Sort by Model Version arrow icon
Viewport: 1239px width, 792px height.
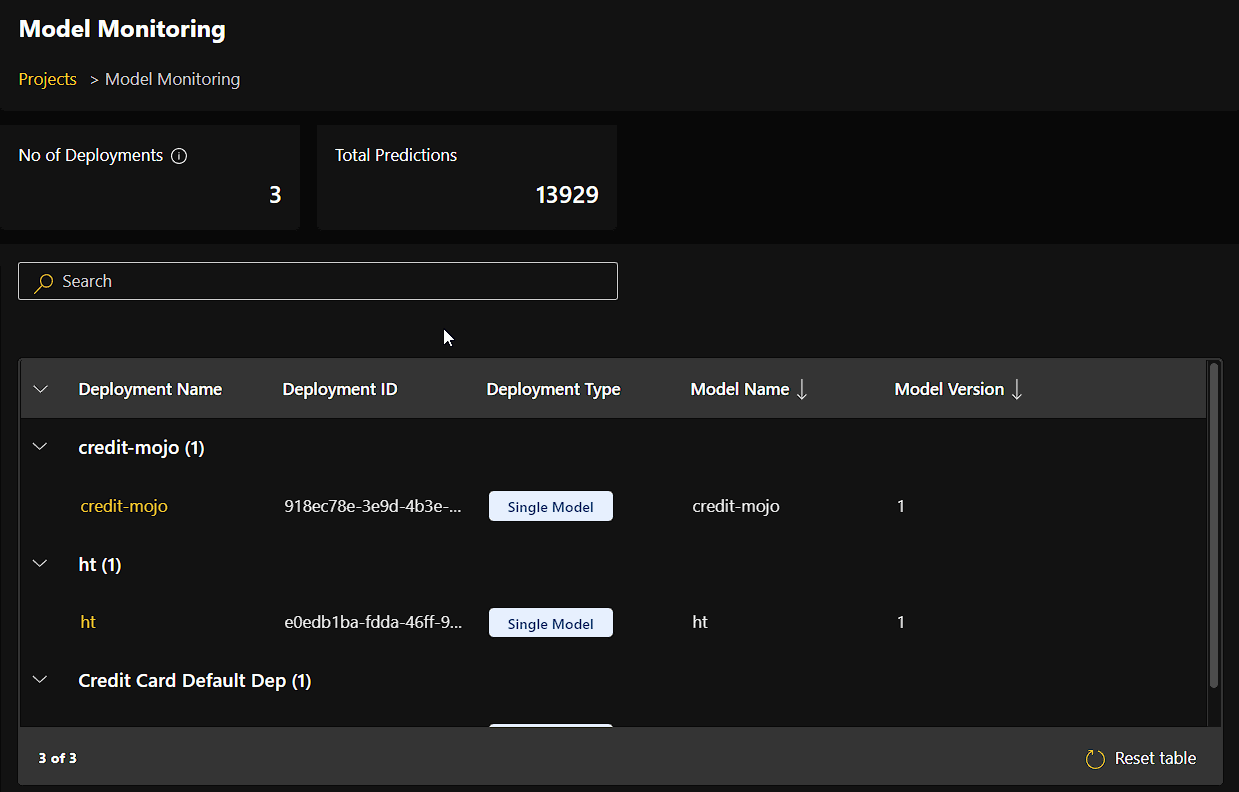1017,390
